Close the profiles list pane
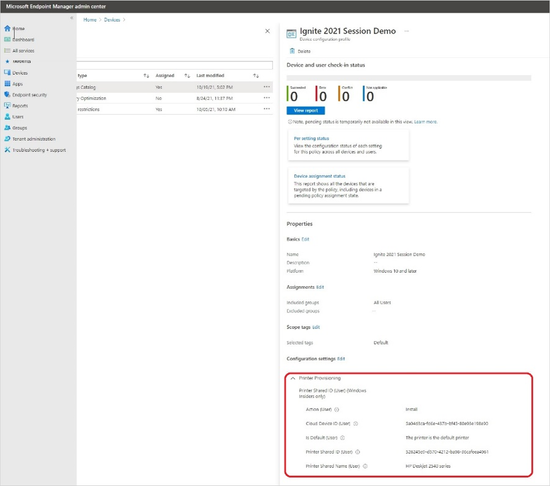The image size is (550, 486). tap(267, 31)
